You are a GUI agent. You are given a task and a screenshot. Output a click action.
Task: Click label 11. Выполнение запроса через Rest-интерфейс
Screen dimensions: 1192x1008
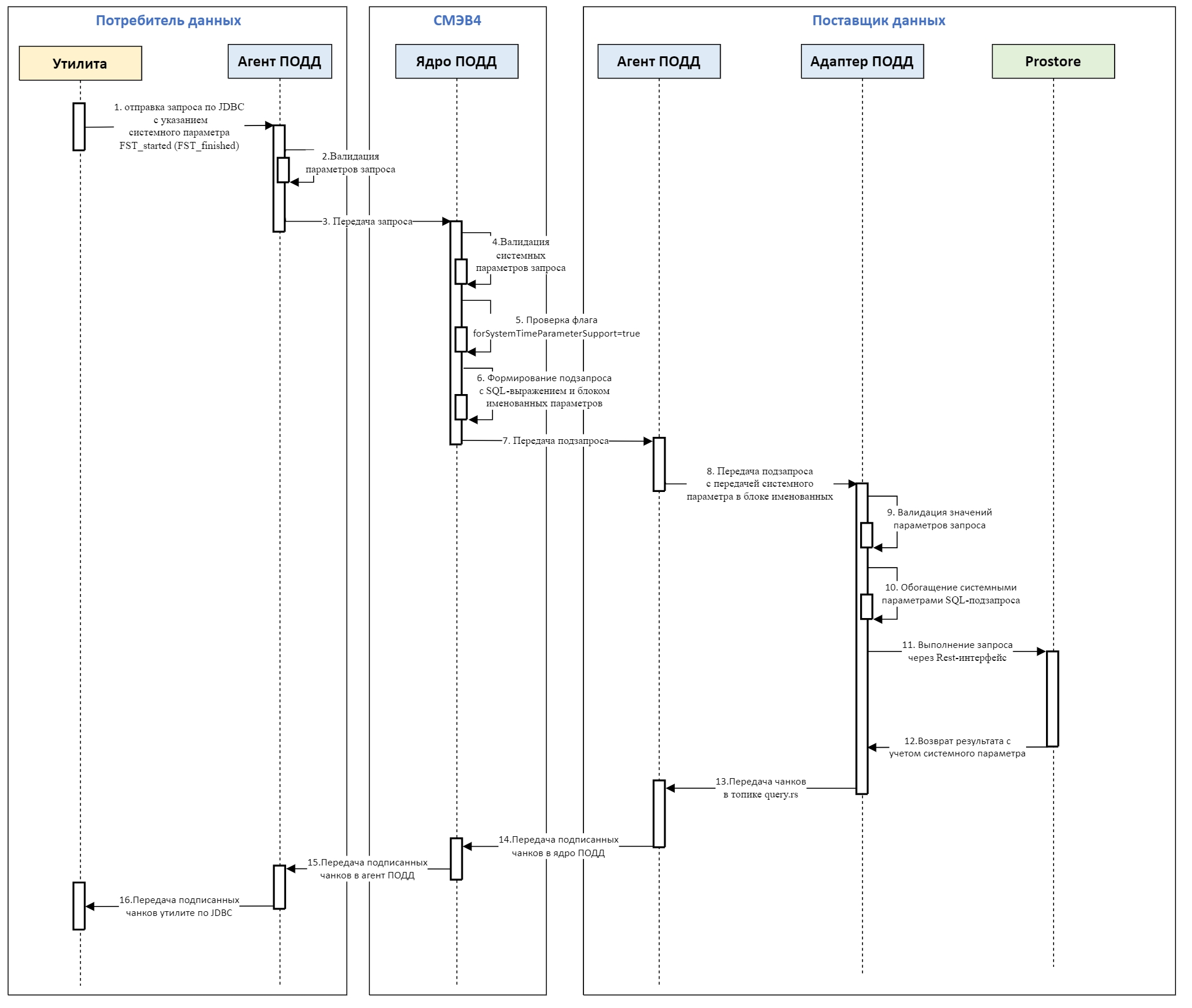[957, 651]
